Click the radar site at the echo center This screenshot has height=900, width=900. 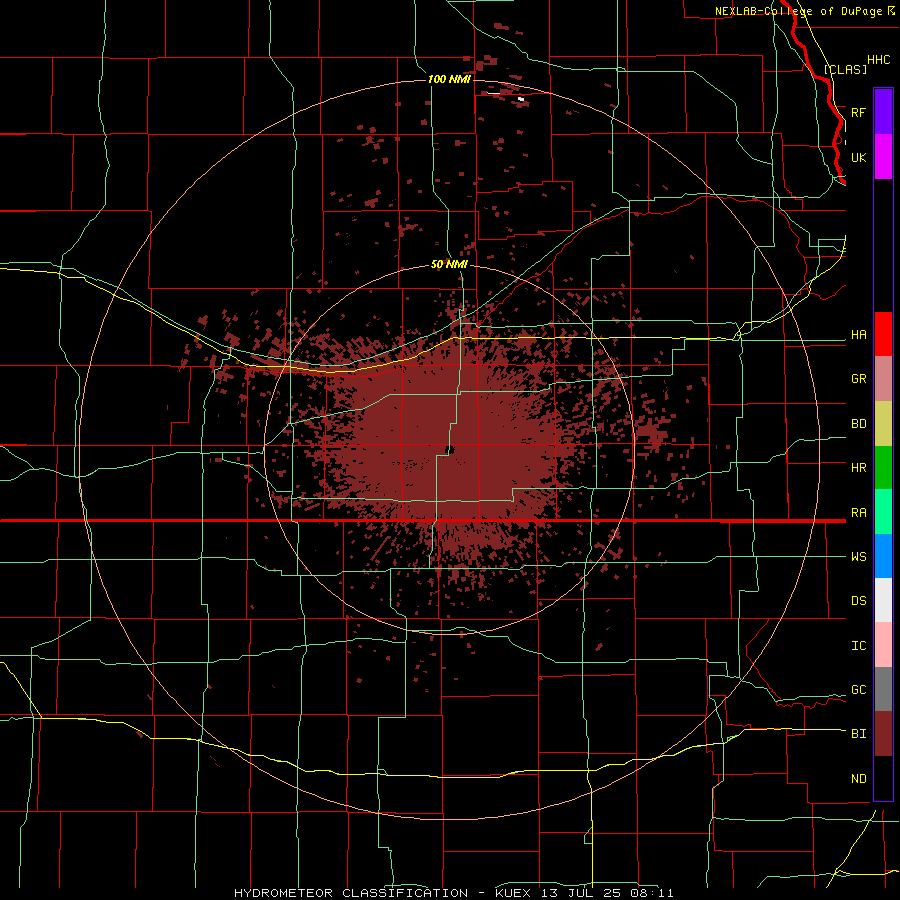tap(450, 450)
